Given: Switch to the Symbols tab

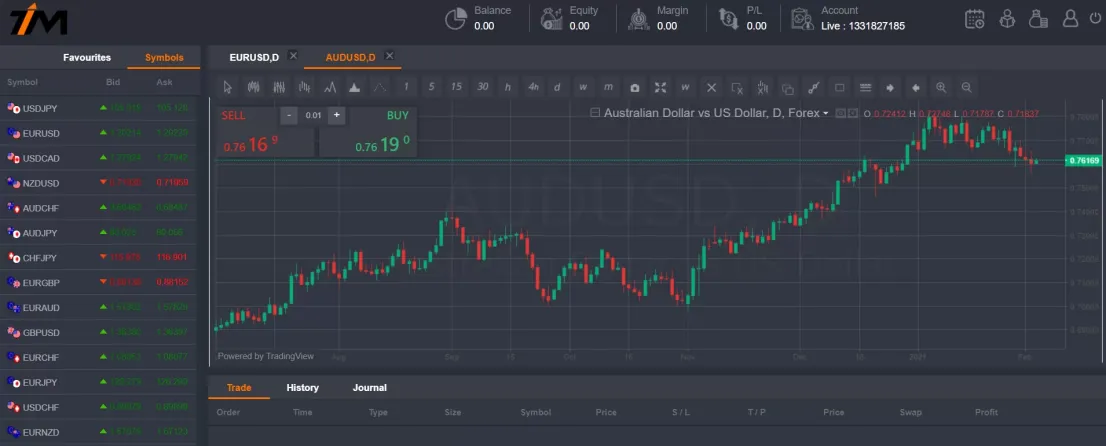Looking at the screenshot, I should pos(164,57).
